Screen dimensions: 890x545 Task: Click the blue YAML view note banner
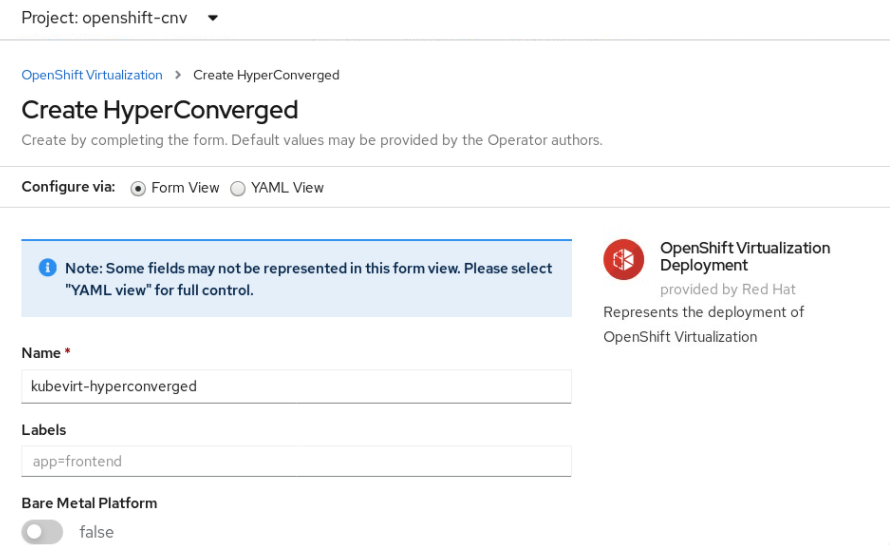[296, 278]
